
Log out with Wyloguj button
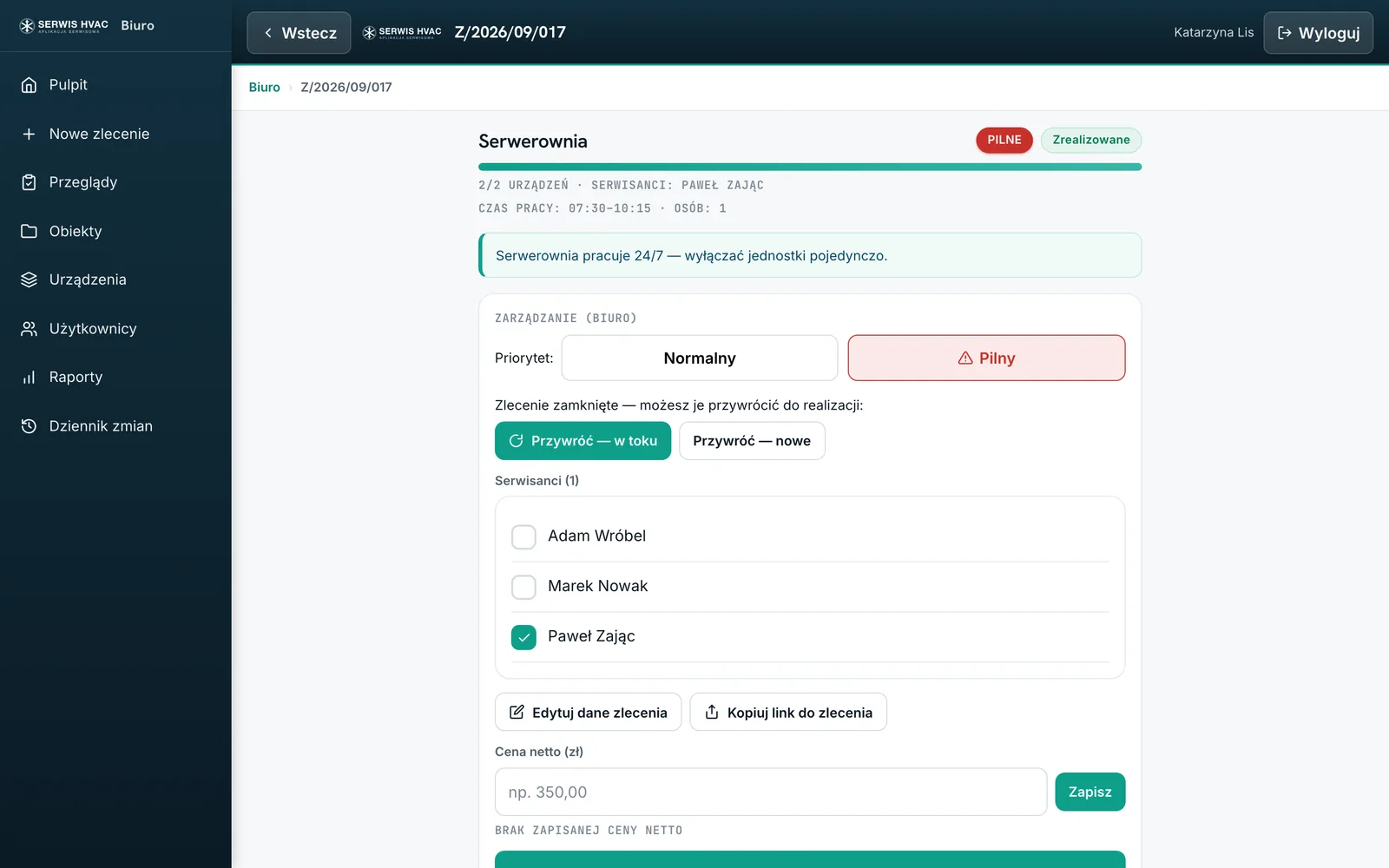tap(1318, 33)
